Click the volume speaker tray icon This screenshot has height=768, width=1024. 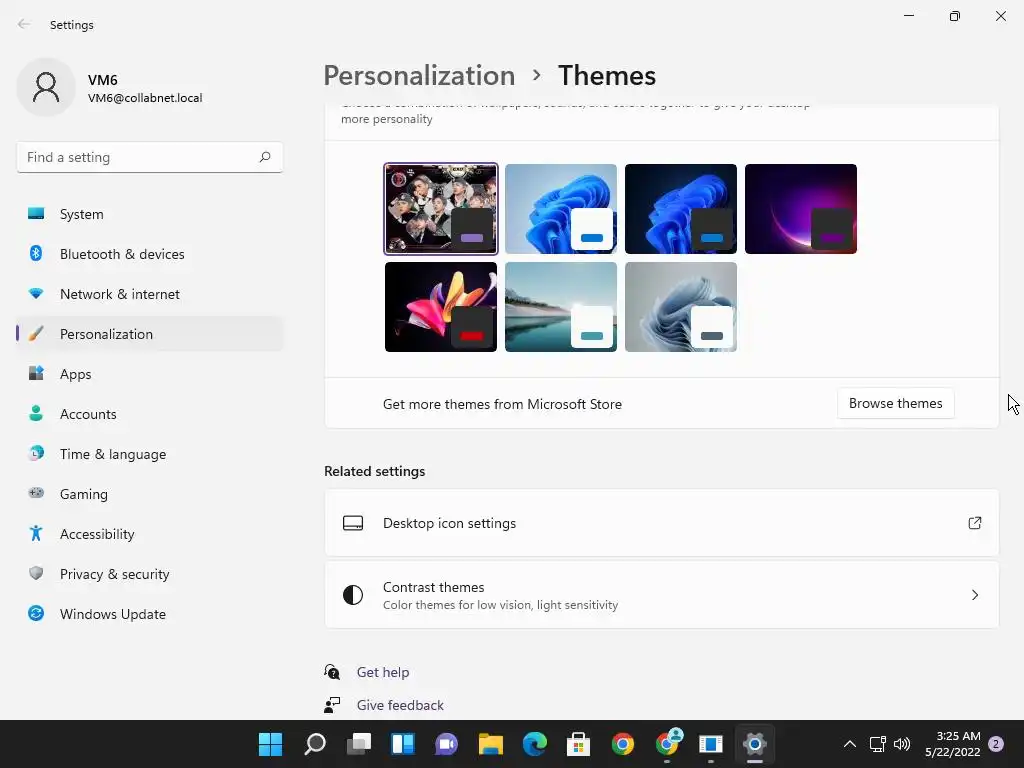[x=902, y=744]
